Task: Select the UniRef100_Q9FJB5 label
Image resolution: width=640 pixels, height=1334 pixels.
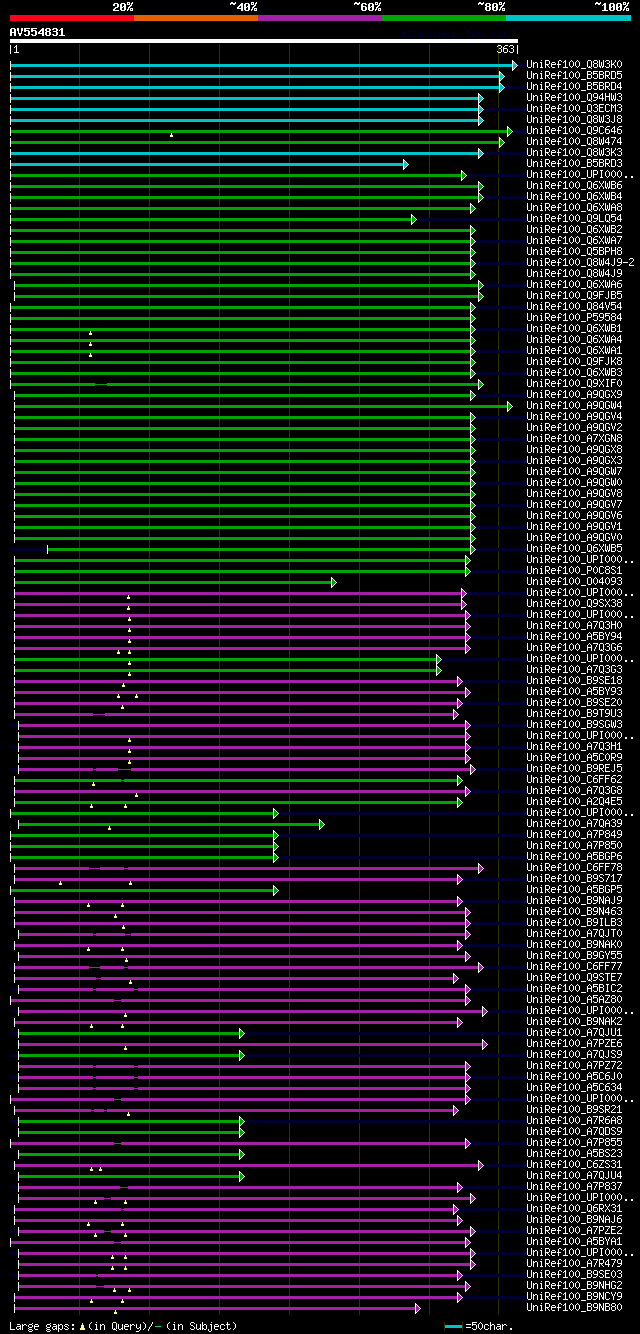Action: pyautogui.click(x=575, y=295)
